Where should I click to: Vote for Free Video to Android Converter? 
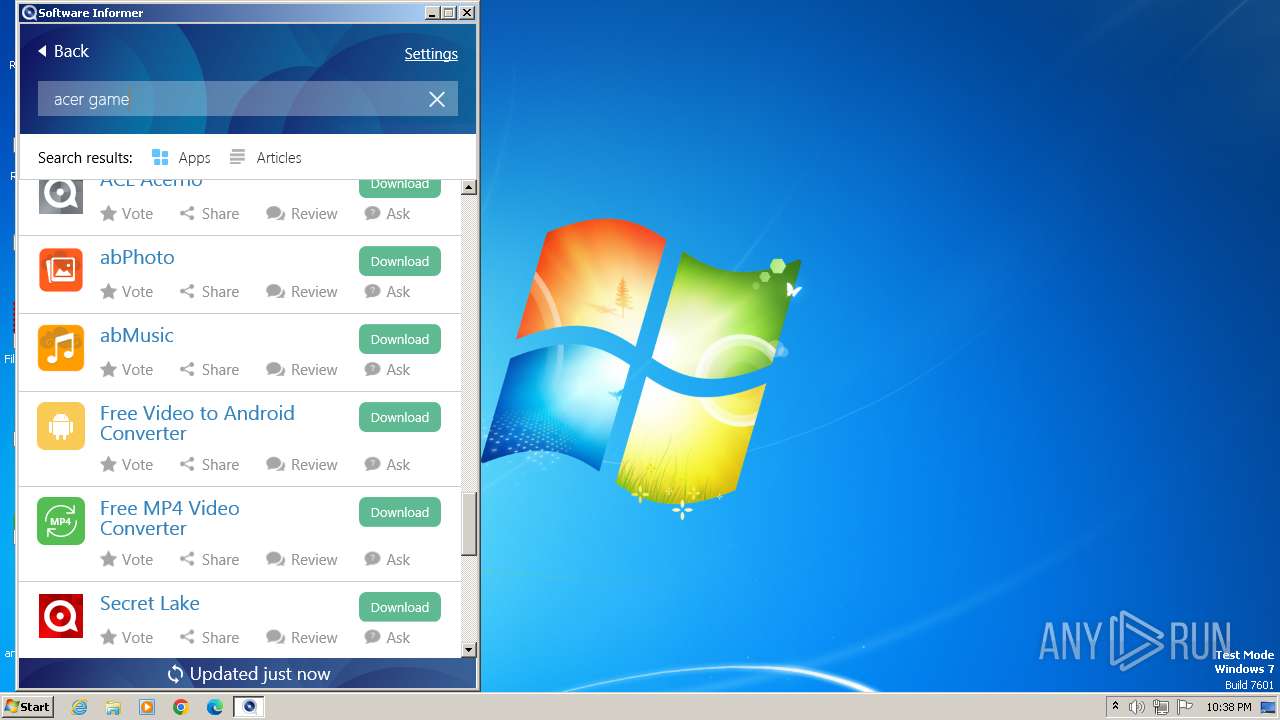click(127, 465)
